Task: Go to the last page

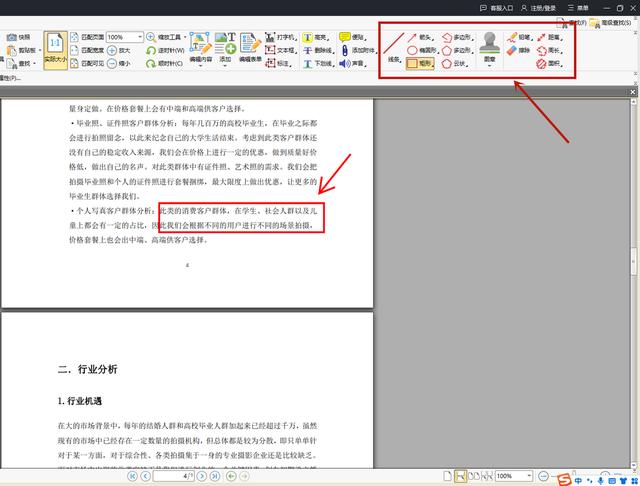Action: 215,476
